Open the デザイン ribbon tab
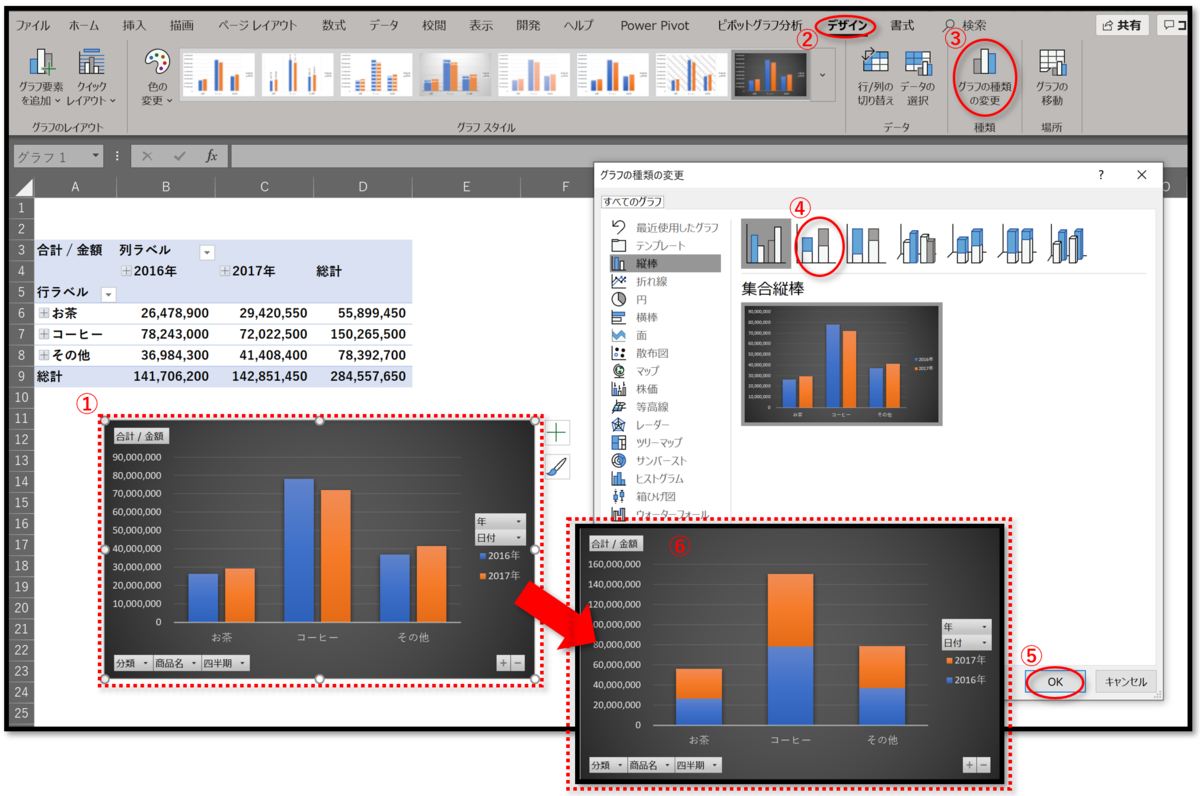This screenshot has width=1200, height=796. [x=848, y=25]
